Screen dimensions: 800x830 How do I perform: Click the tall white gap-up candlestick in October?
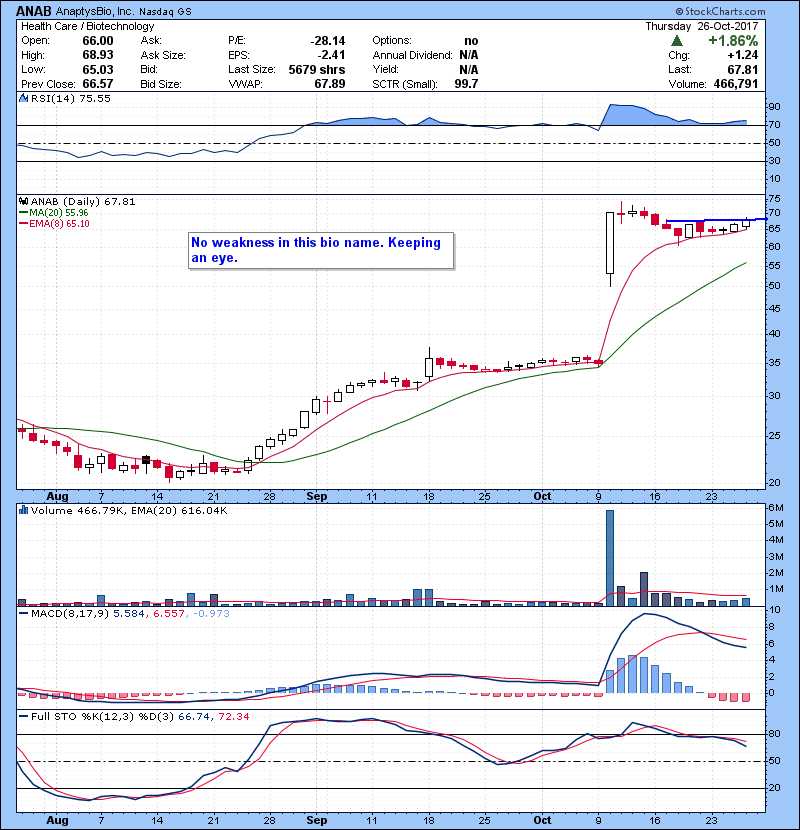coord(610,243)
